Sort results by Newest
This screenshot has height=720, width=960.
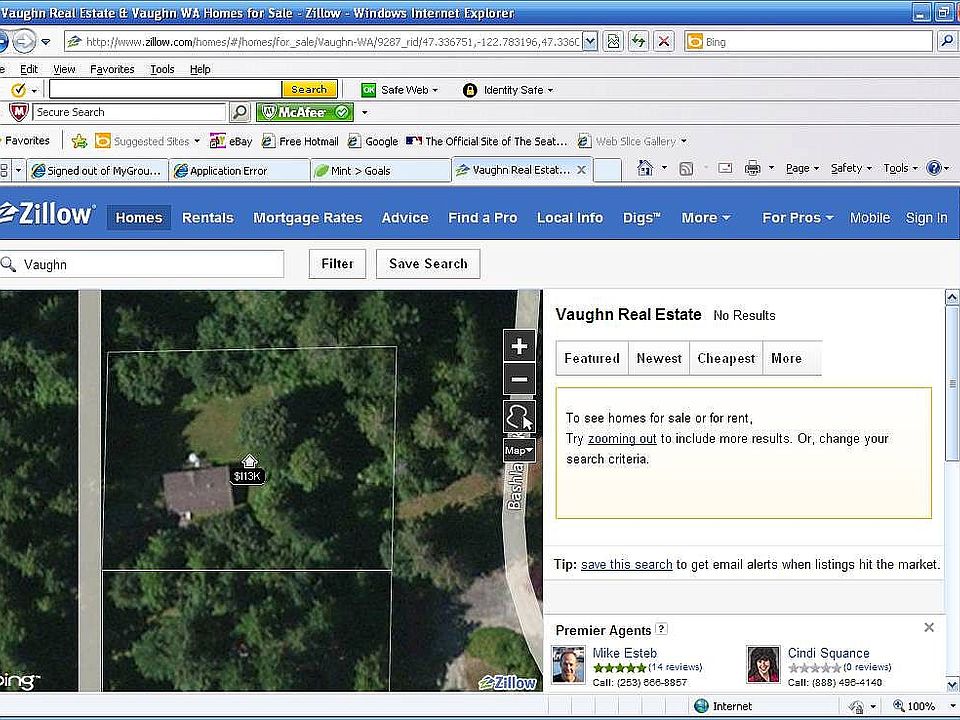[659, 358]
